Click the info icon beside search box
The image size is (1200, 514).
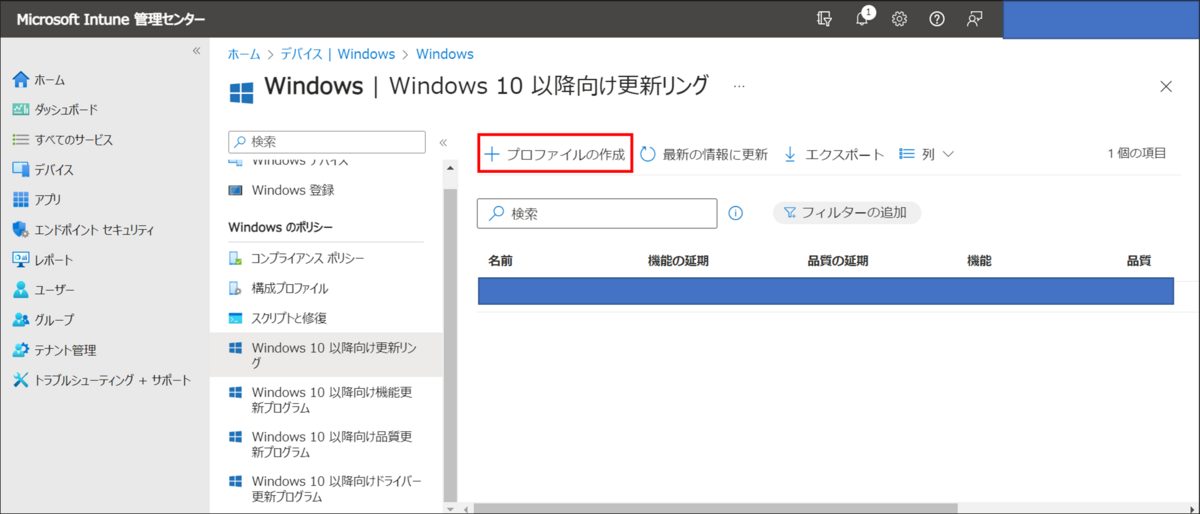736,213
